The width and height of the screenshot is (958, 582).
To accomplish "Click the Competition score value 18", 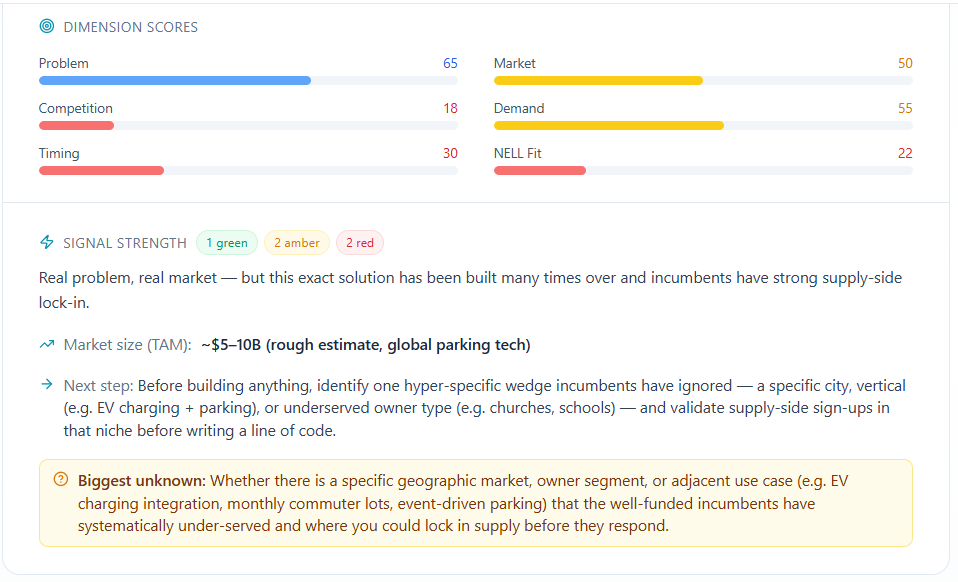I will [x=450, y=109].
